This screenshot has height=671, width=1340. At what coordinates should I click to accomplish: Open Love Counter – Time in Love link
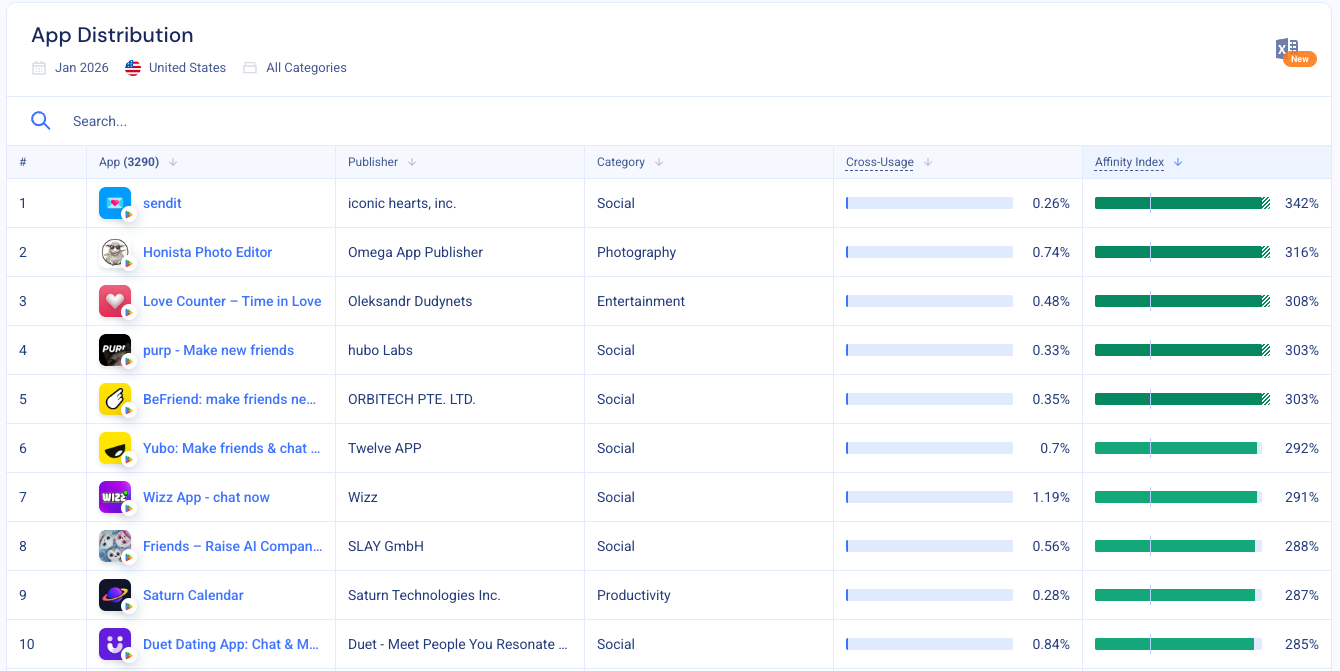click(x=232, y=301)
